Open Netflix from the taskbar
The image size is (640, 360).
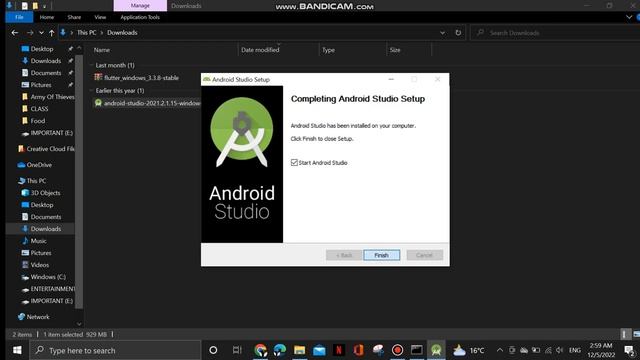(x=338, y=350)
